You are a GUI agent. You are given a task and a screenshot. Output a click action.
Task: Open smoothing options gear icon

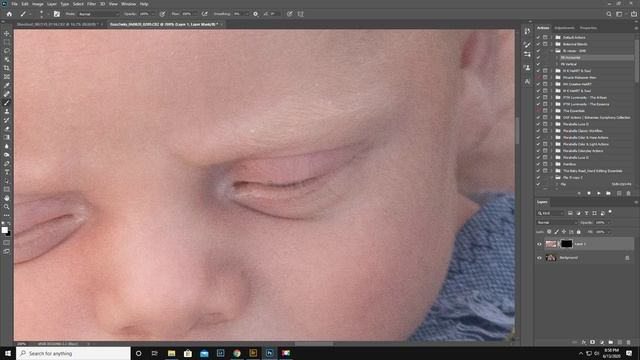(x=256, y=14)
